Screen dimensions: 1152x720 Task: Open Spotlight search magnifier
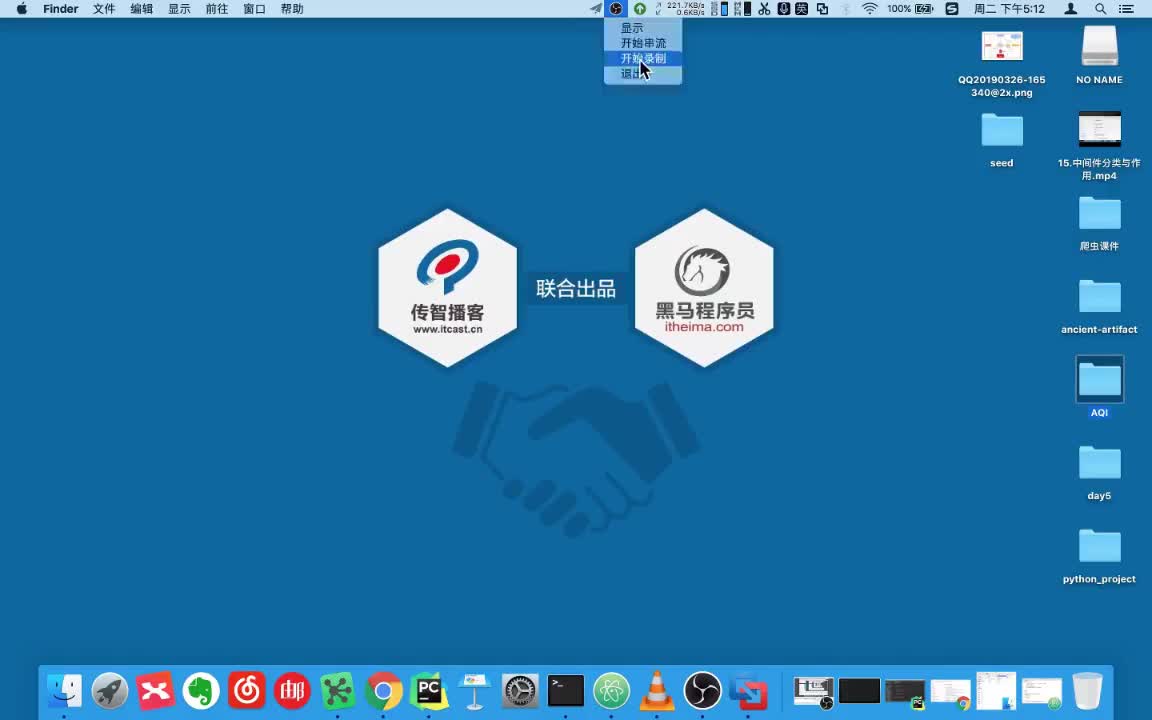pyautogui.click(x=1100, y=9)
